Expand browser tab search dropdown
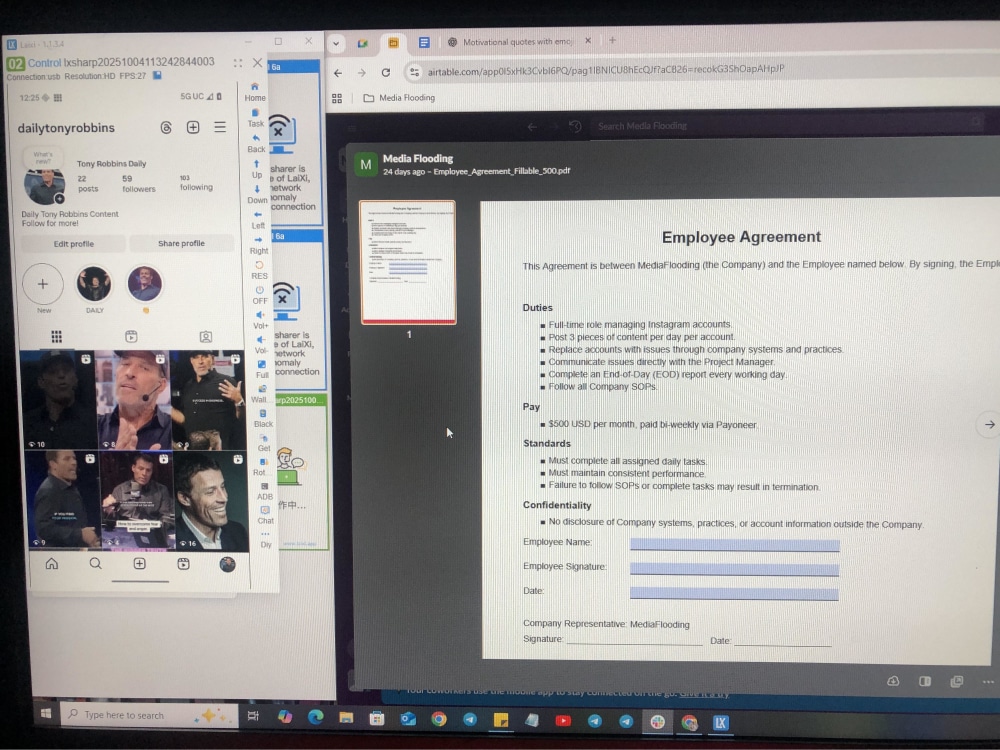1000x750 pixels. (335, 43)
